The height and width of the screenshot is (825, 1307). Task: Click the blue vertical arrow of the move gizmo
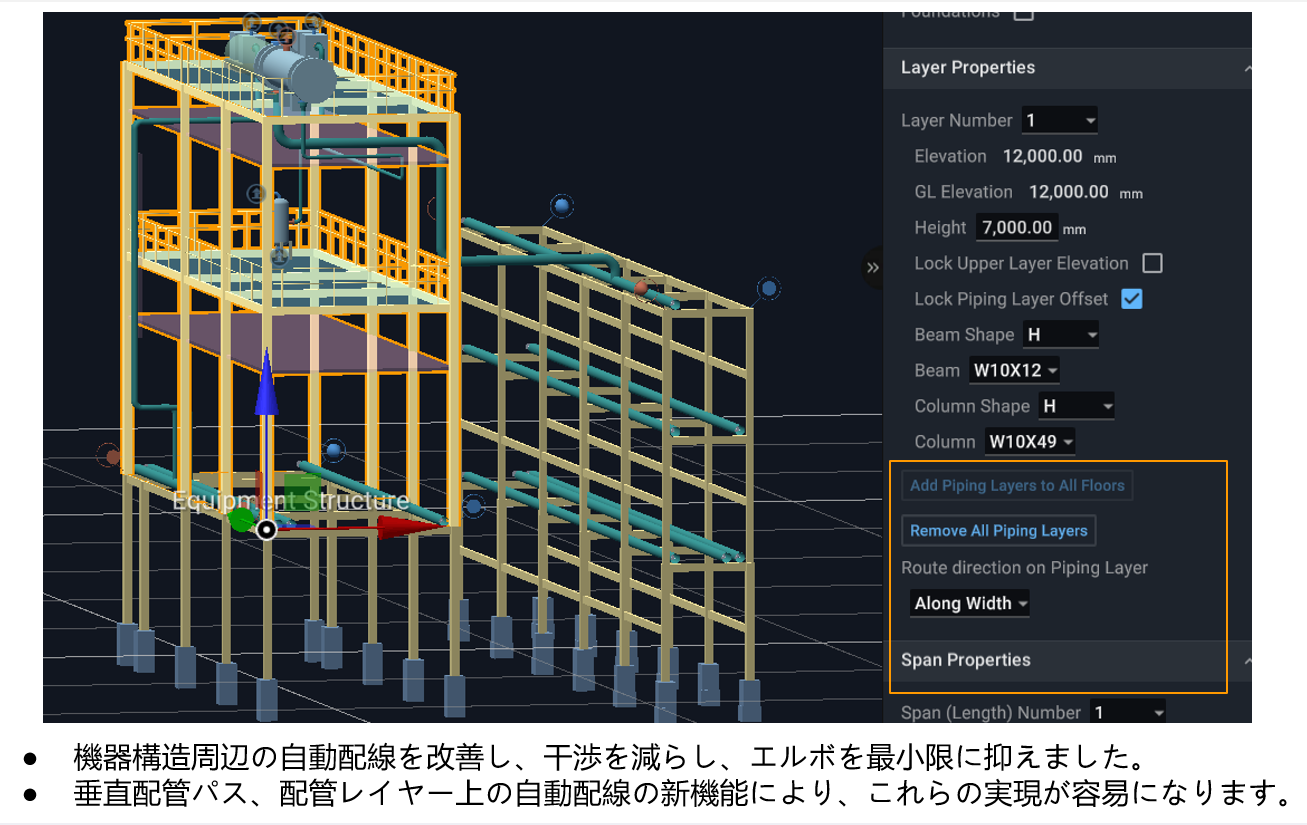click(x=265, y=385)
